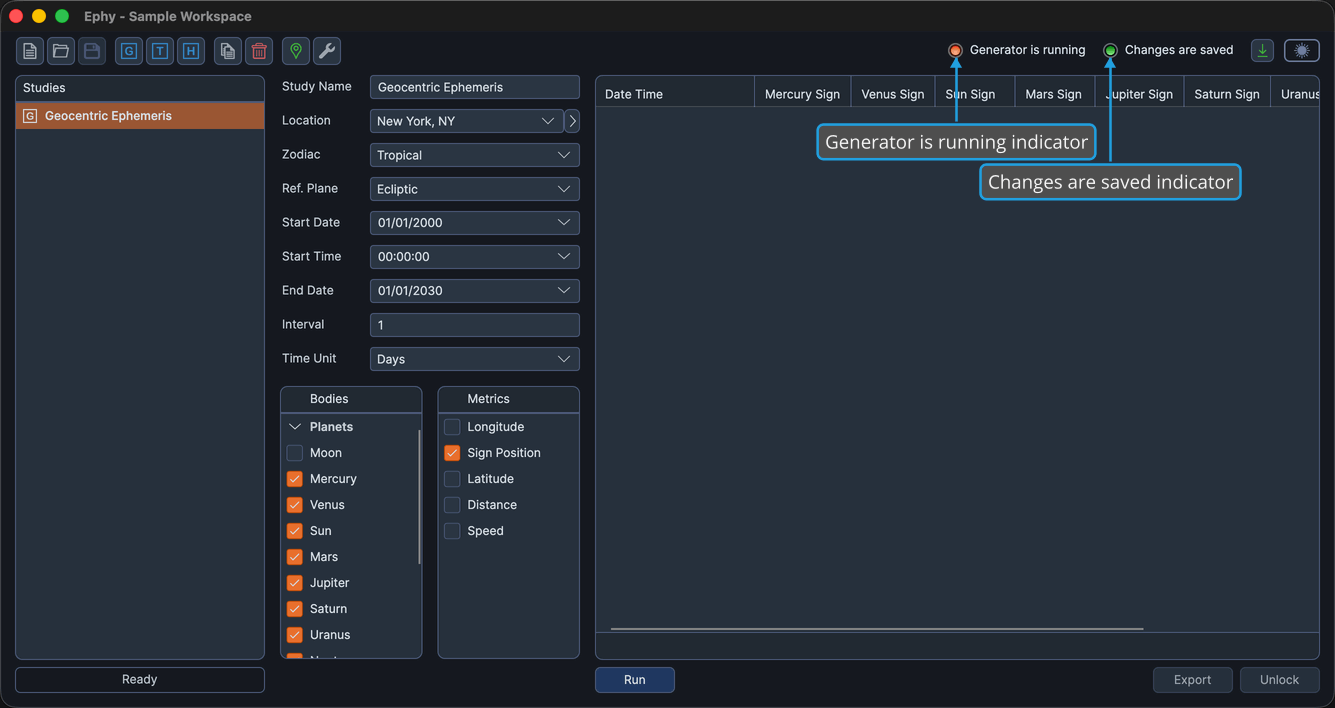Screen dimensions: 1335x708
Task: Expand the Time Unit dropdown
Action: click(475, 359)
